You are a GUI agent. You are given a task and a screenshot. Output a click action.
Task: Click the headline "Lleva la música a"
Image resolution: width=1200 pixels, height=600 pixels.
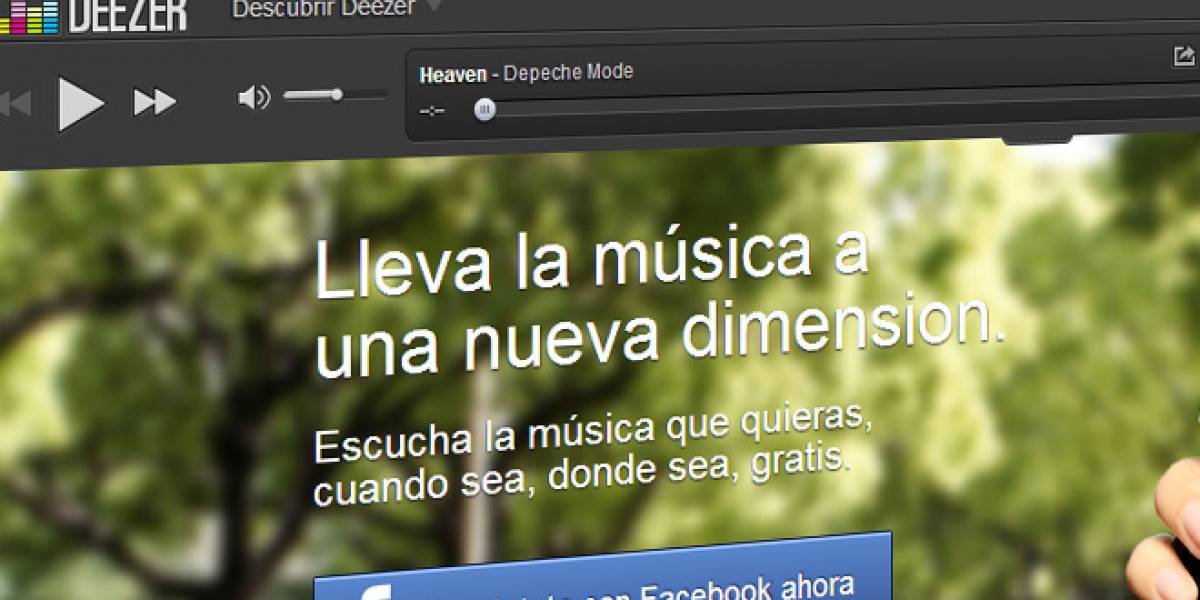click(591, 262)
